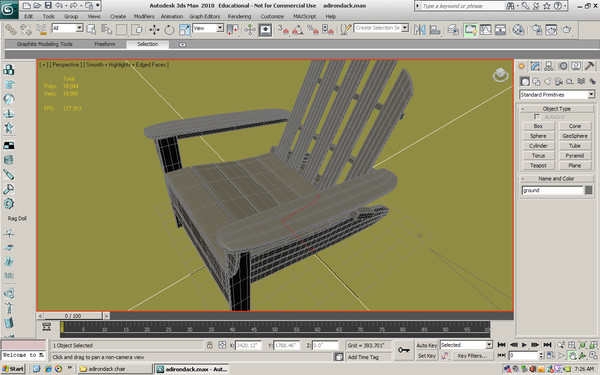Click the Render Production teapot icon

(567, 30)
